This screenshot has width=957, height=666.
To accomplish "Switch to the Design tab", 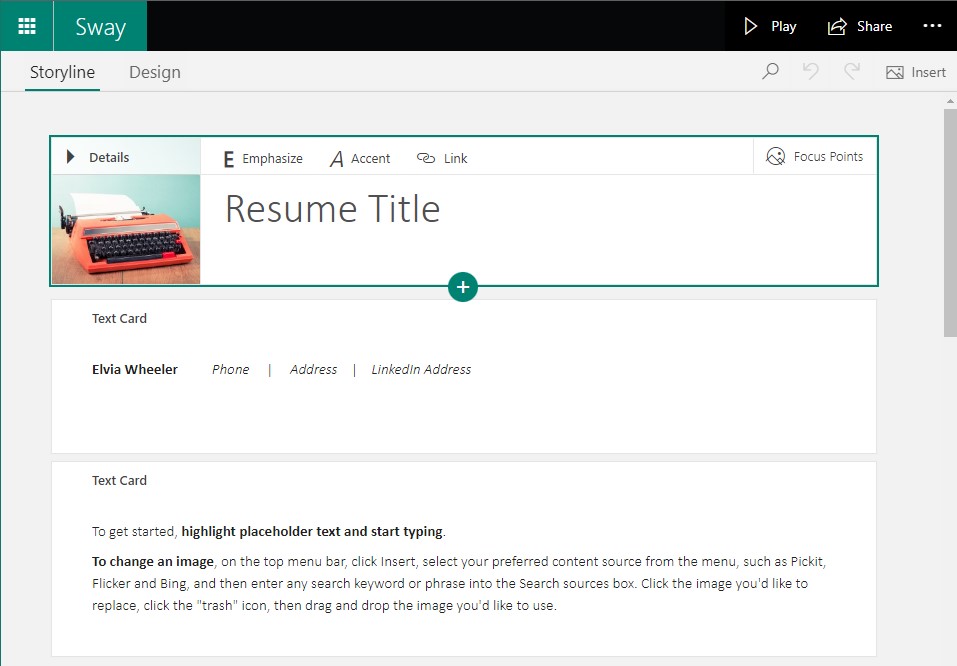I will (154, 72).
